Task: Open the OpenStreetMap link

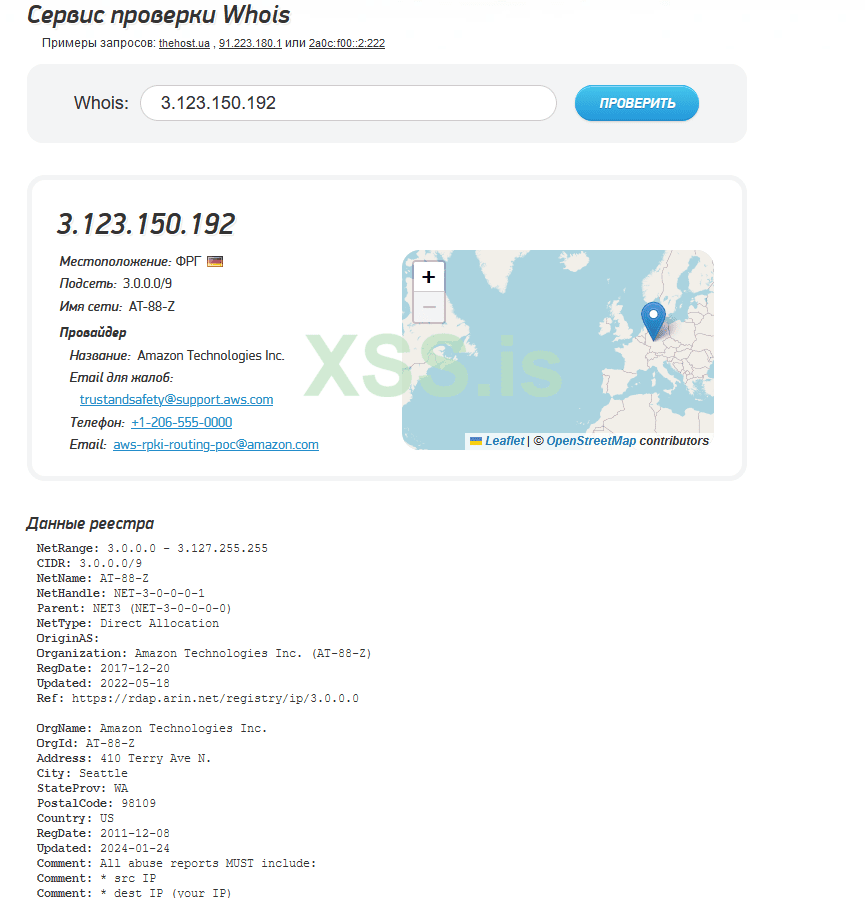Action: point(591,441)
